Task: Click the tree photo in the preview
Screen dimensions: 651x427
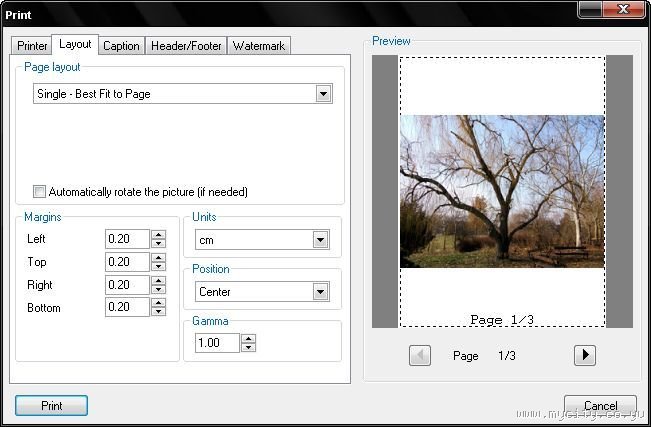Action: (502, 191)
